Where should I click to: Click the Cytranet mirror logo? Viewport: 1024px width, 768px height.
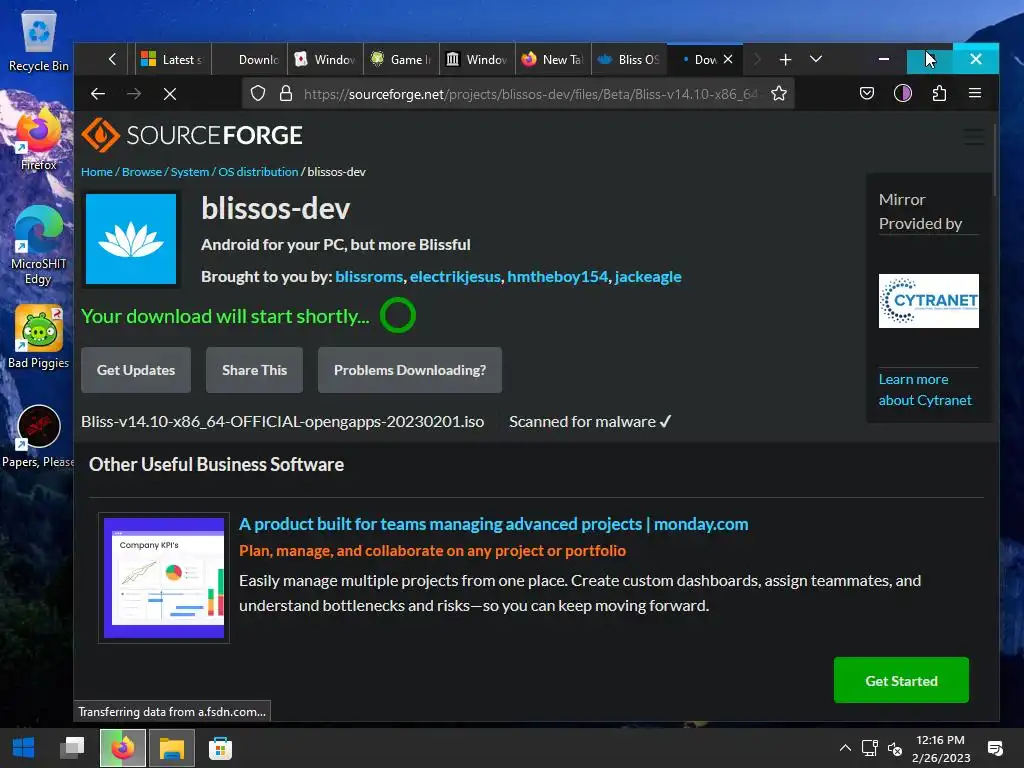[929, 301]
